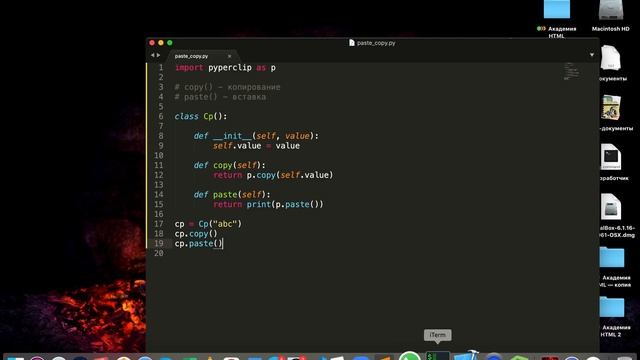The height and width of the screenshot is (360, 640).
Task: Open the Macintosh HD drive icon
Action: (x=611, y=10)
